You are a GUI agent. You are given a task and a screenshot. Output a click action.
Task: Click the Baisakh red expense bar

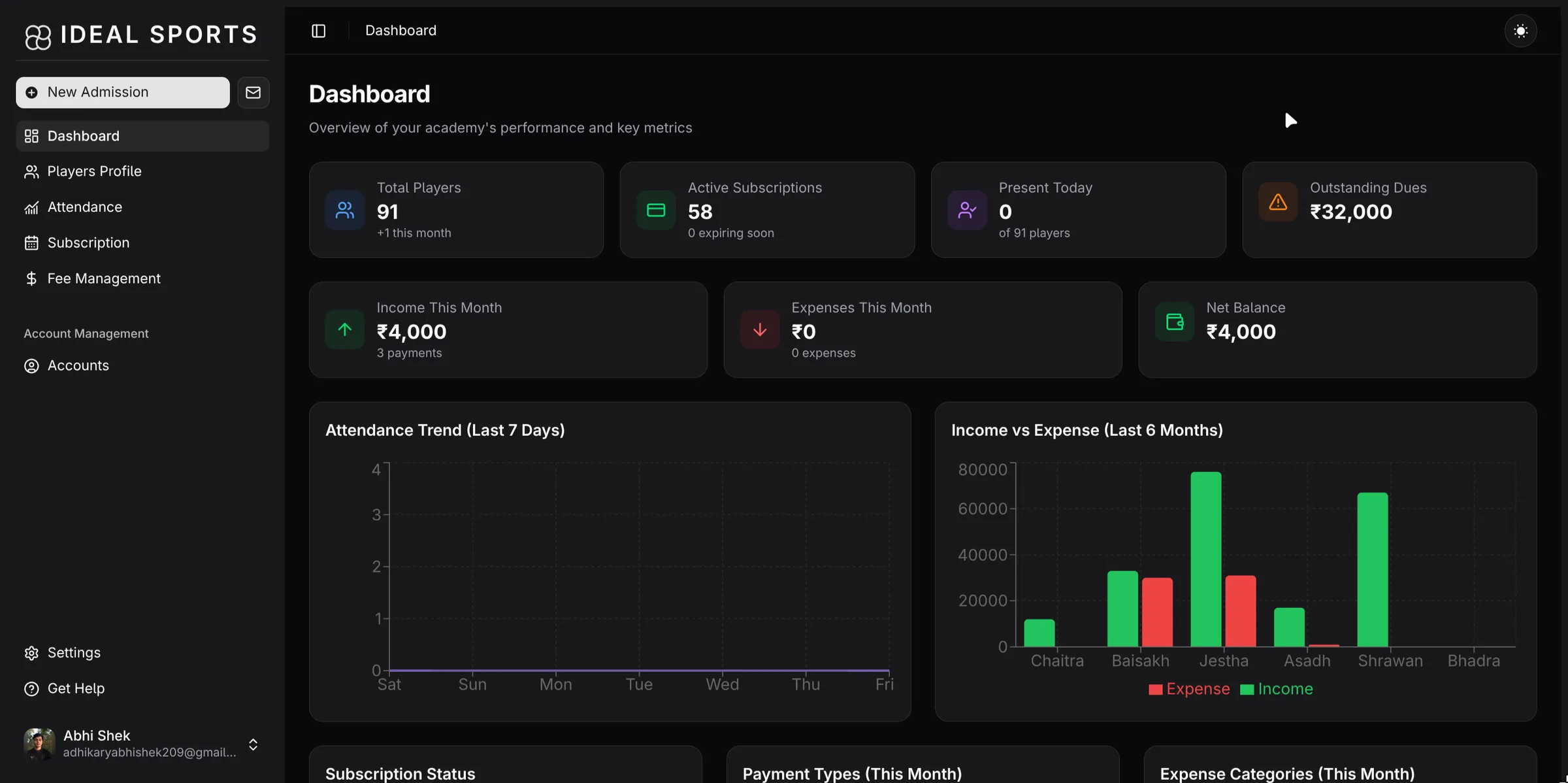tap(1157, 612)
